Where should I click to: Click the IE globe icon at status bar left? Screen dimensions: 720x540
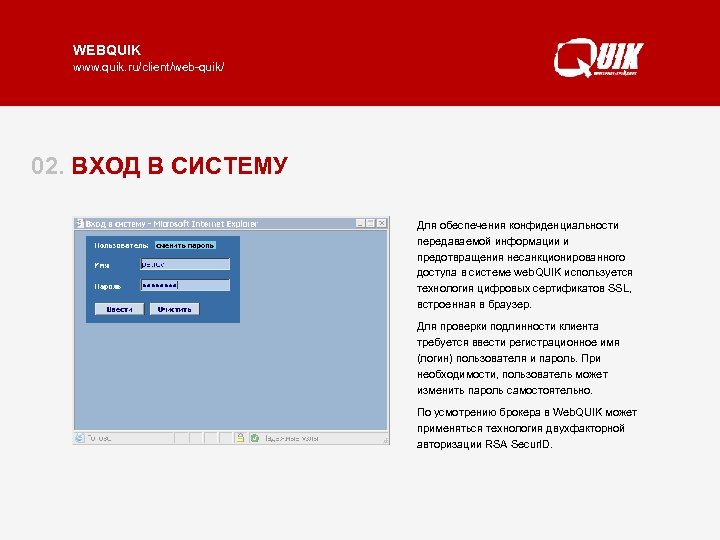tap(80, 438)
